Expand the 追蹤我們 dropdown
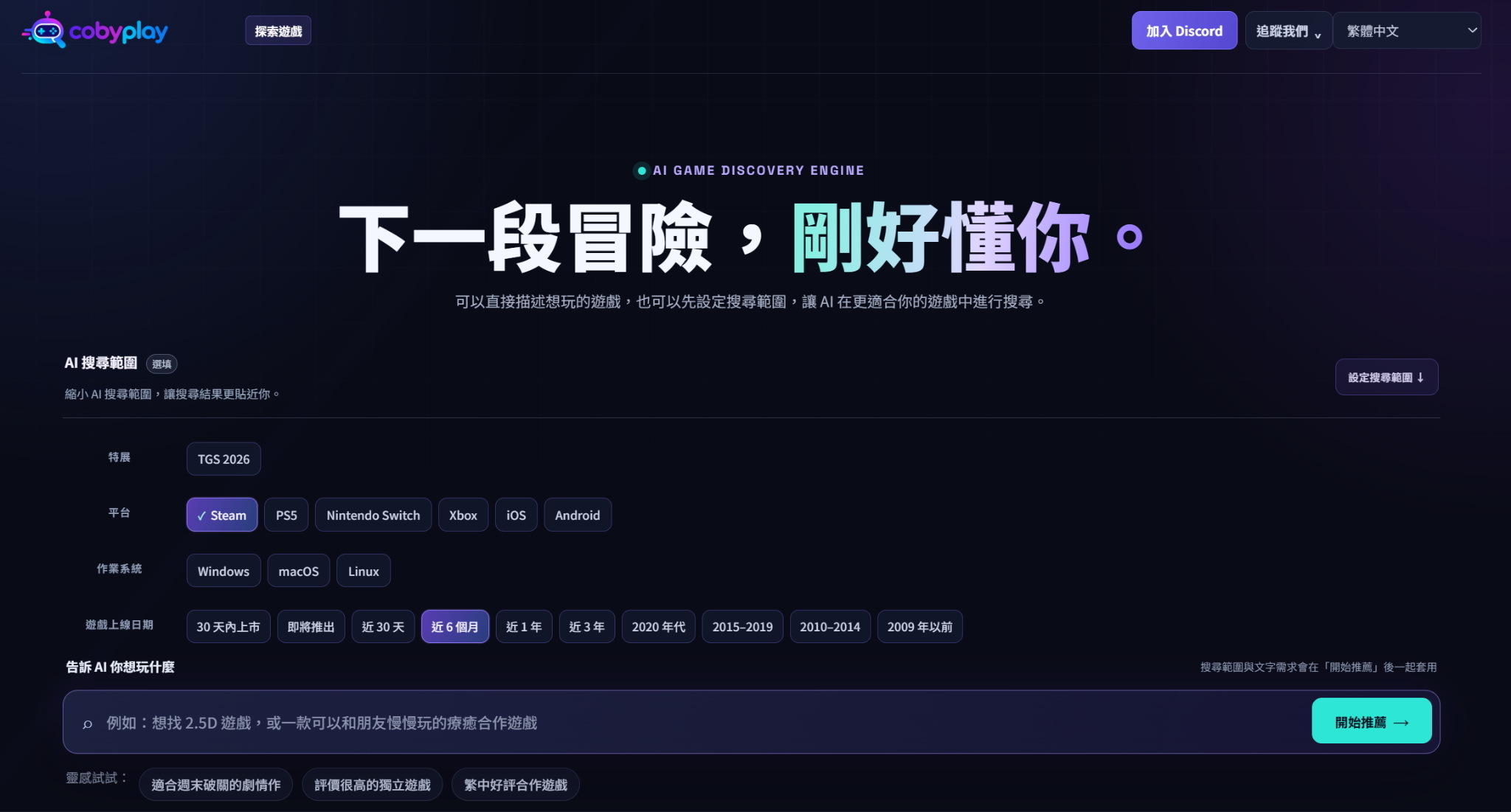This screenshot has width=1511, height=812. [x=1288, y=31]
